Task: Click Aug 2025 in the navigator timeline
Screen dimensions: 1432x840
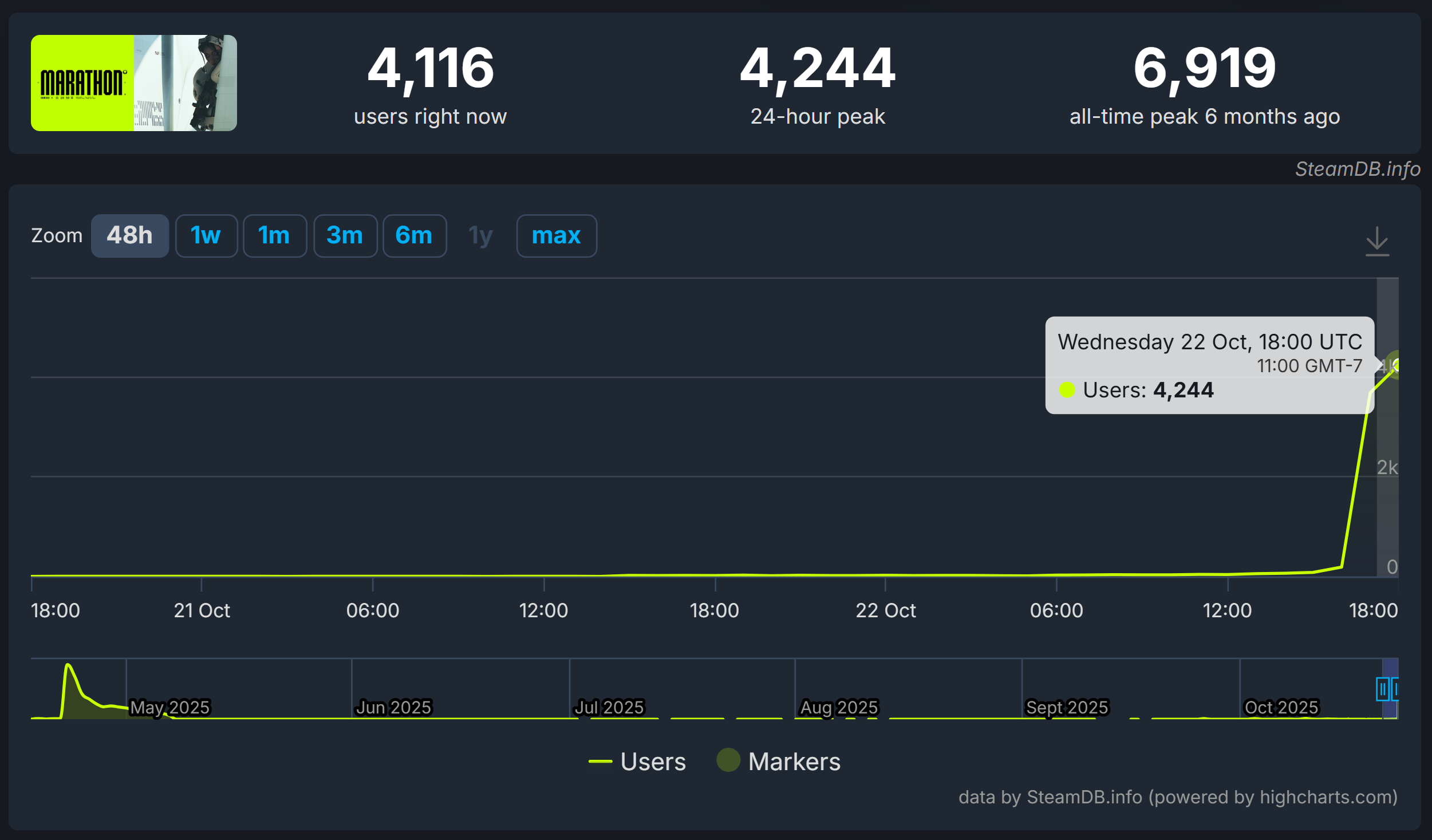Action: [838, 707]
